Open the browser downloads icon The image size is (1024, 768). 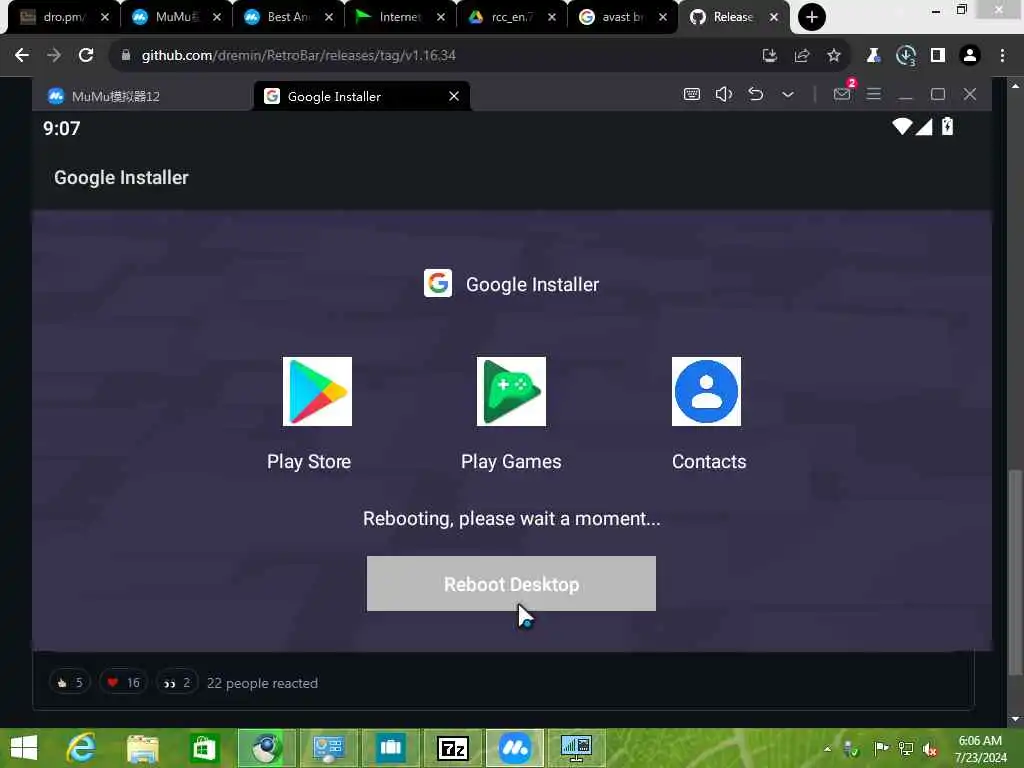[x=906, y=56]
